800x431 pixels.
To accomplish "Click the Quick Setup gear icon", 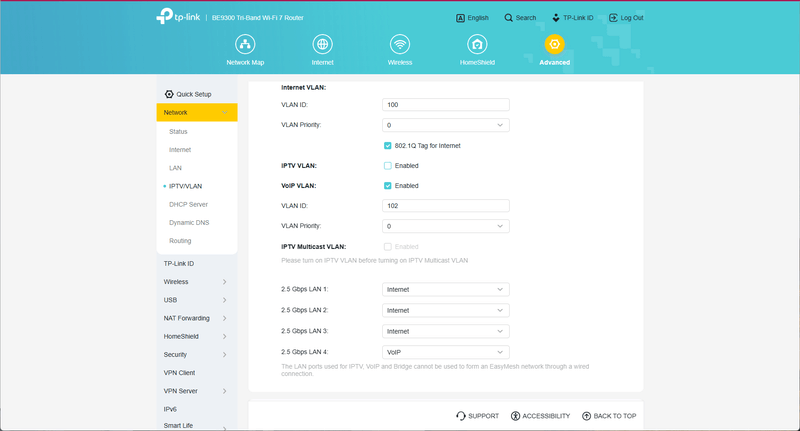I will tap(169, 94).
